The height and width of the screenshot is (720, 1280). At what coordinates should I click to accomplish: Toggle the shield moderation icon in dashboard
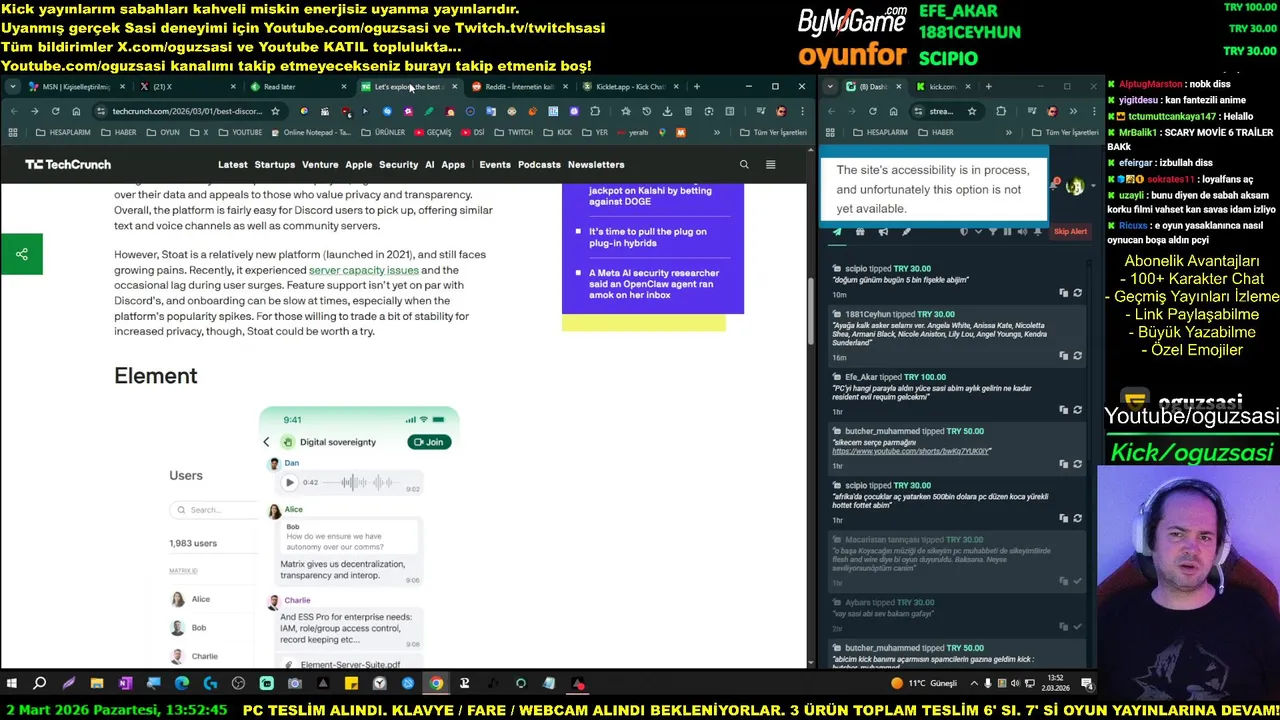pos(964,232)
